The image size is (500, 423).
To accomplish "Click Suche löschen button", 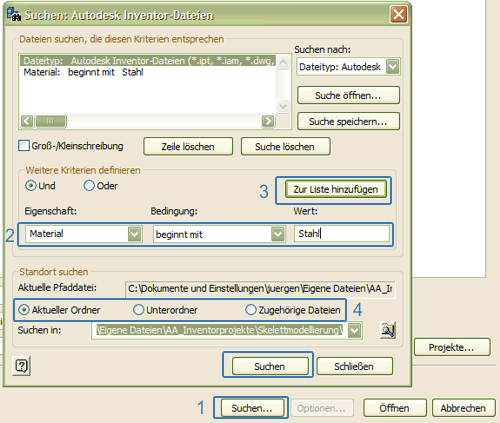I will coord(285,147).
